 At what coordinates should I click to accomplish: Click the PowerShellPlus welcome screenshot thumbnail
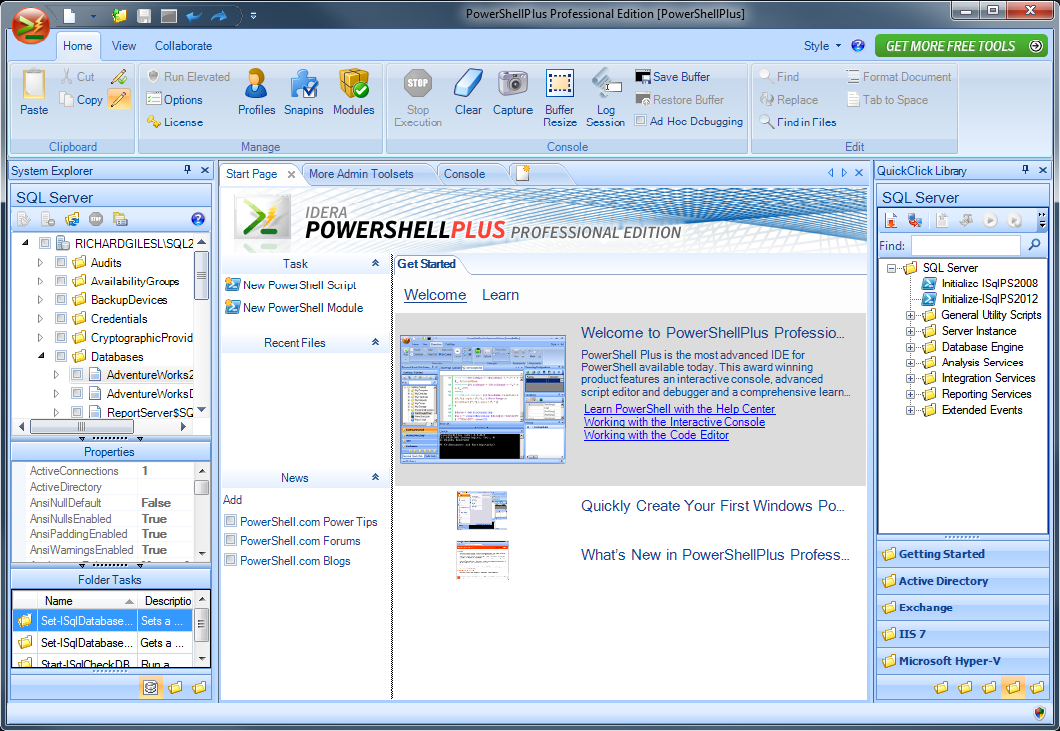483,399
